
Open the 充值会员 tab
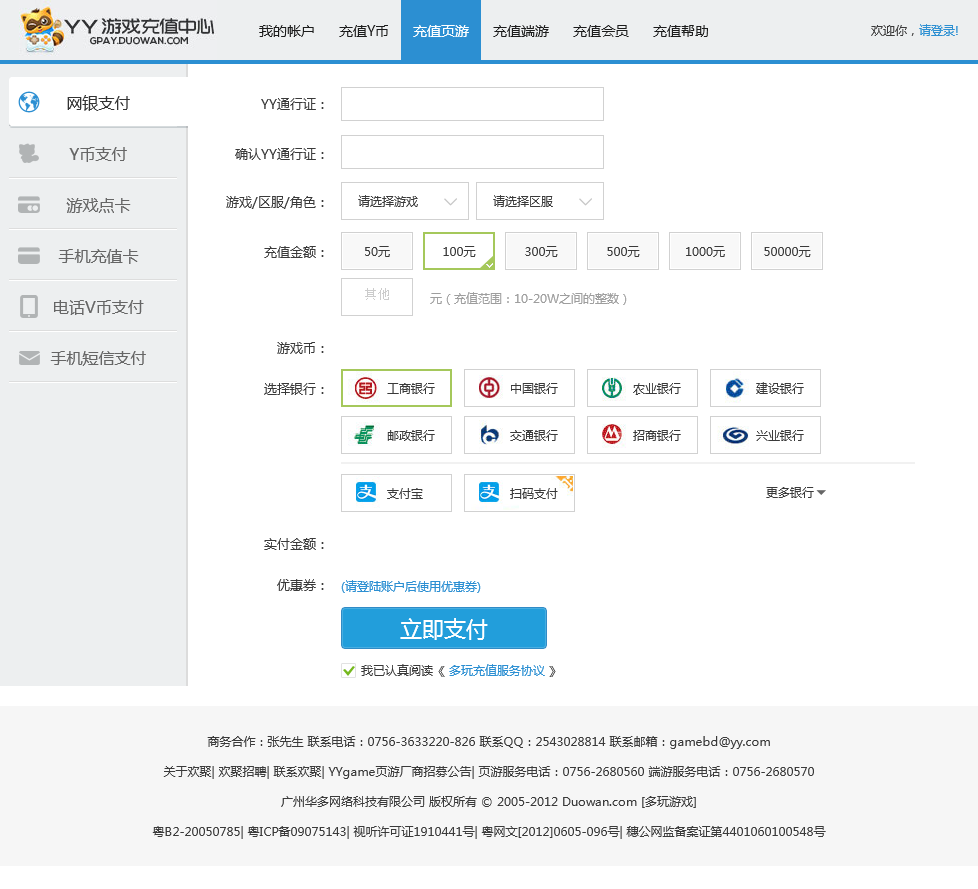coord(601,31)
